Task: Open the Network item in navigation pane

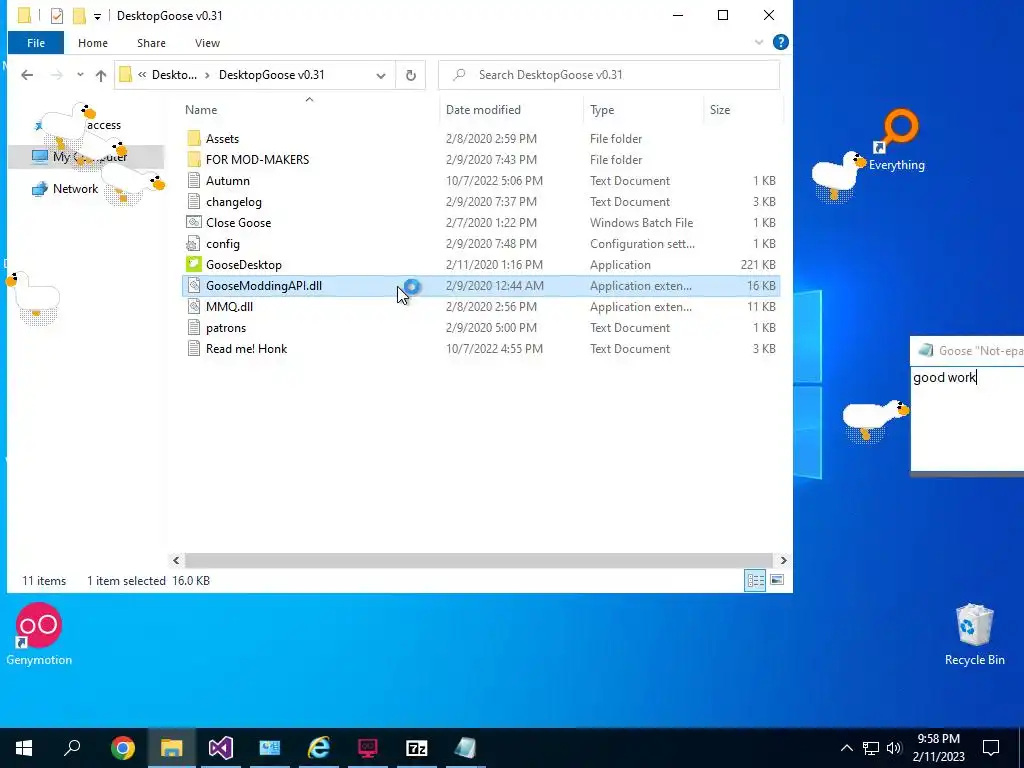Action: [75, 189]
